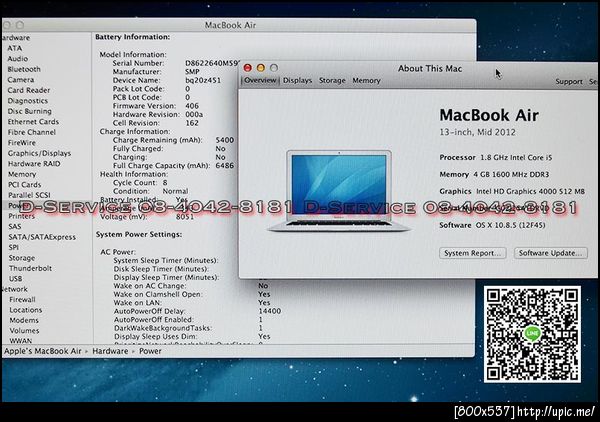The image size is (600, 422).
Task: Select ATA in the hardware sidebar
Action: pyautogui.click(x=15, y=48)
